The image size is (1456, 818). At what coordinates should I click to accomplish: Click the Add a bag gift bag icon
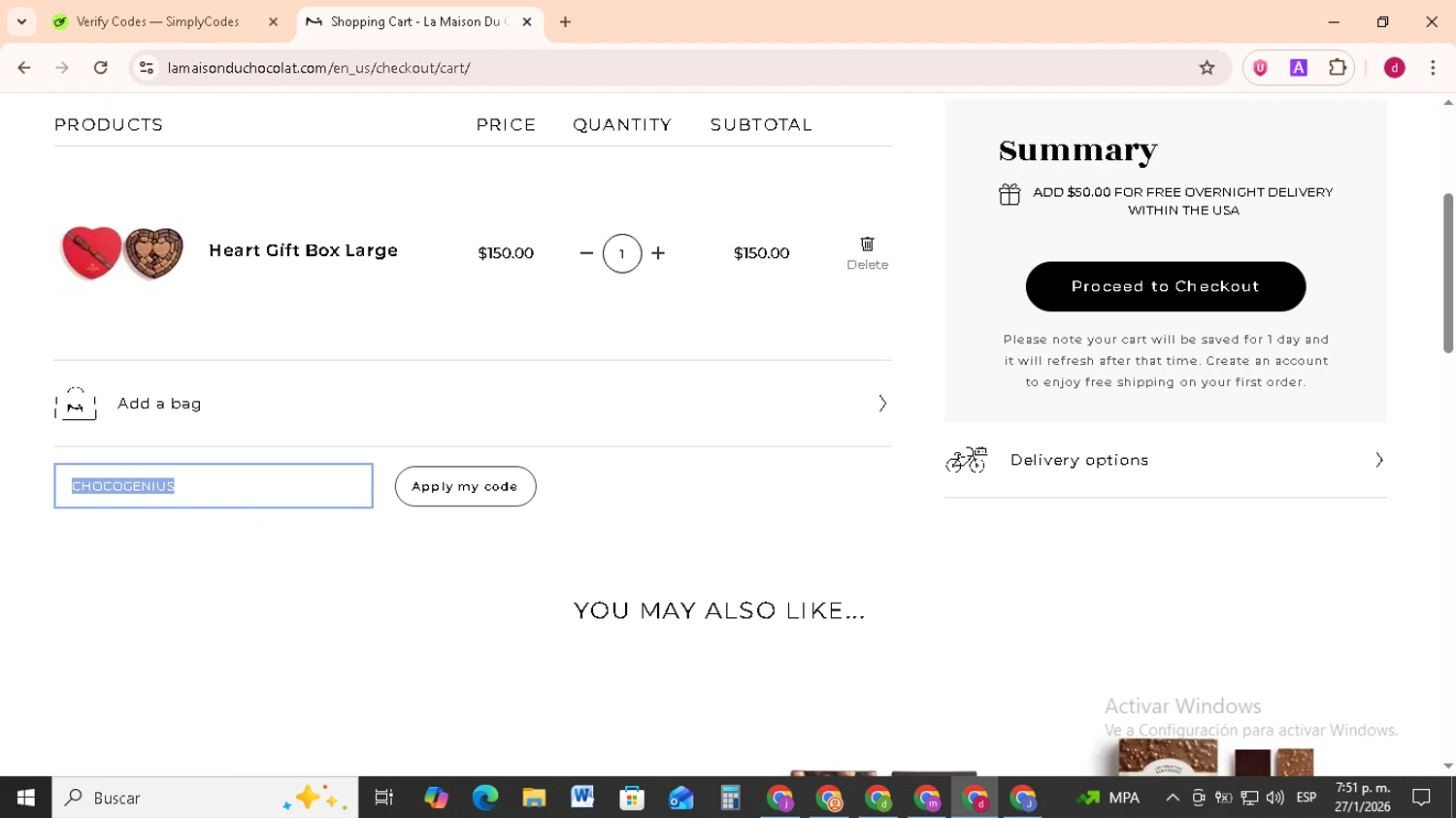76,404
